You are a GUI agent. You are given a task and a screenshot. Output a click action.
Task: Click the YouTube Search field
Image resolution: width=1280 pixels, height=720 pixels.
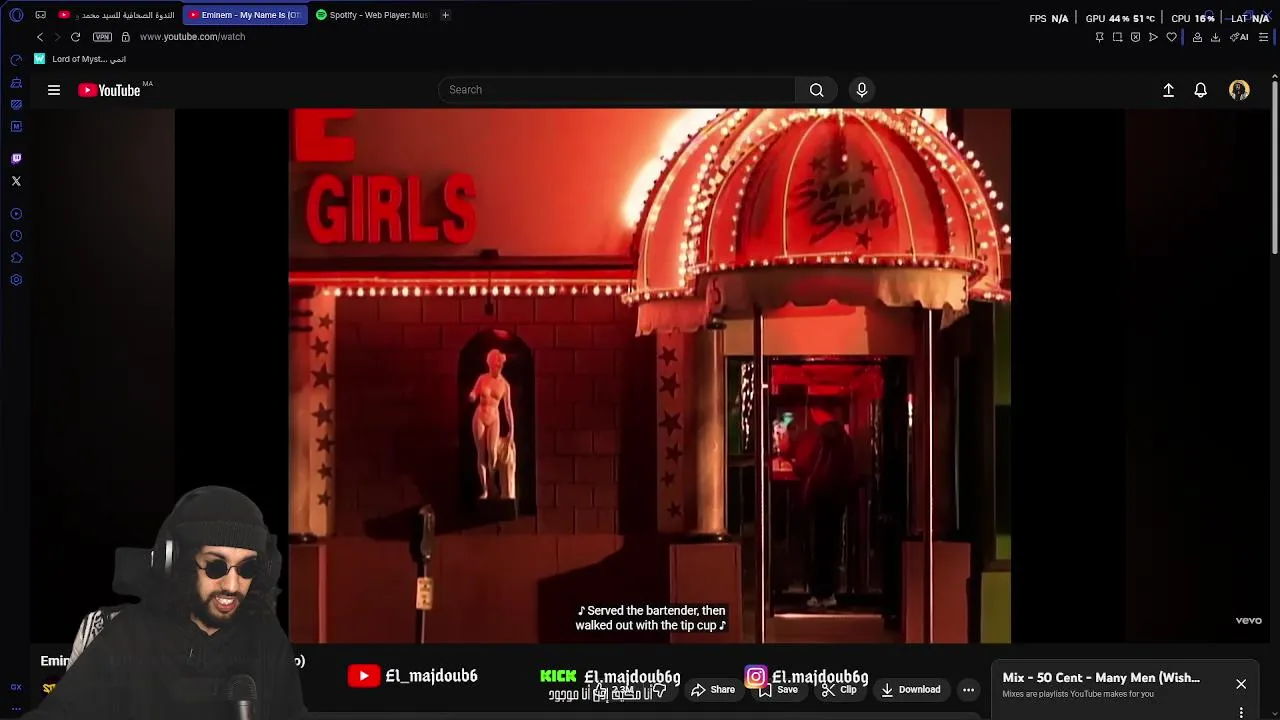click(617, 90)
